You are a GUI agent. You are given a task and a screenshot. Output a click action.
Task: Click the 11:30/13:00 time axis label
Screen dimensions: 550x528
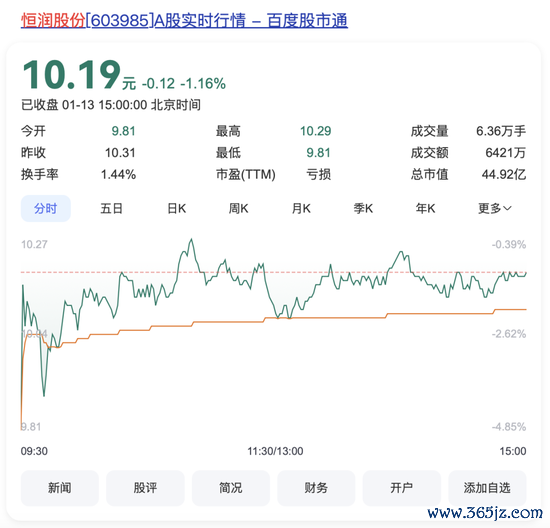tap(275, 451)
